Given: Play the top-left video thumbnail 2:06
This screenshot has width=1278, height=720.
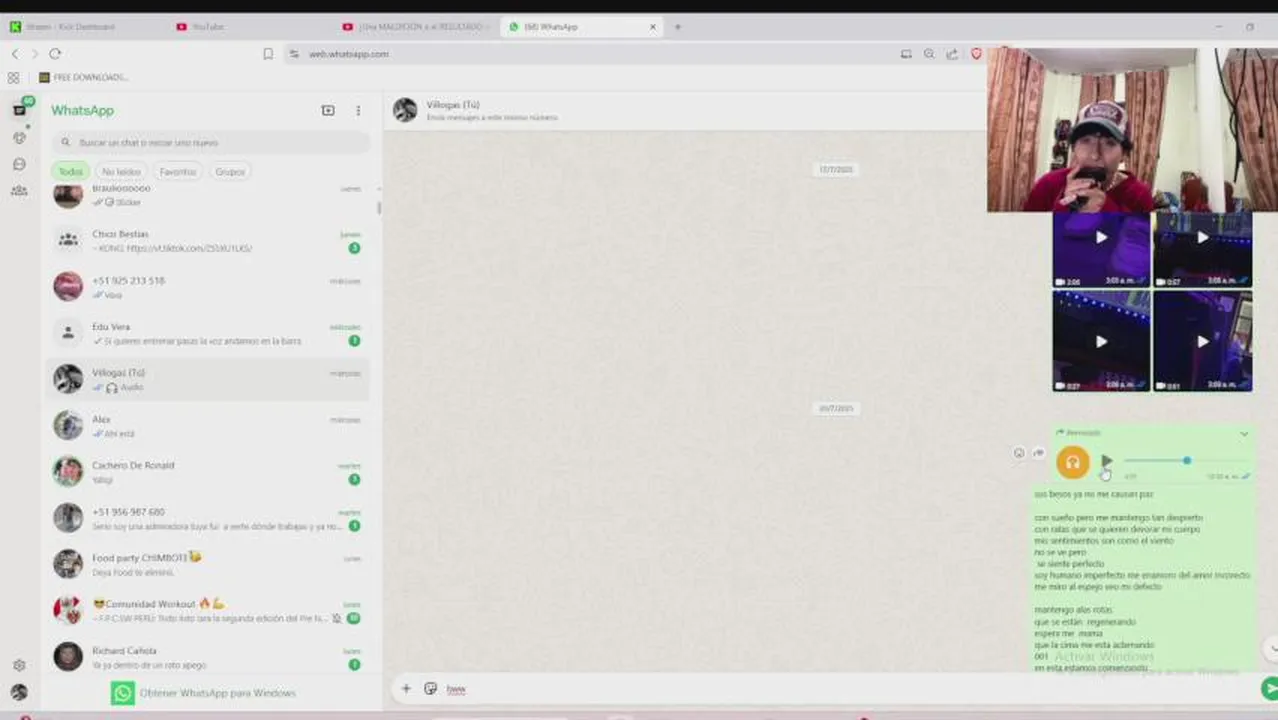Looking at the screenshot, I should [x=1101, y=238].
